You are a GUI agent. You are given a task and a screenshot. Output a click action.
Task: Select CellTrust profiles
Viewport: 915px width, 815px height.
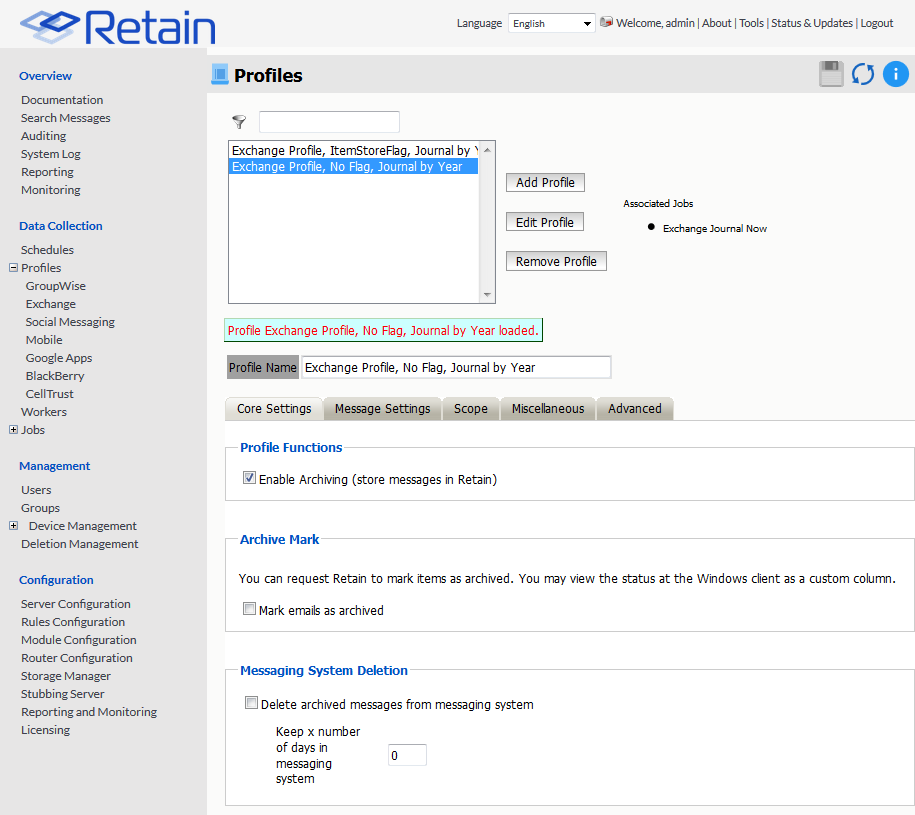(x=50, y=394)
